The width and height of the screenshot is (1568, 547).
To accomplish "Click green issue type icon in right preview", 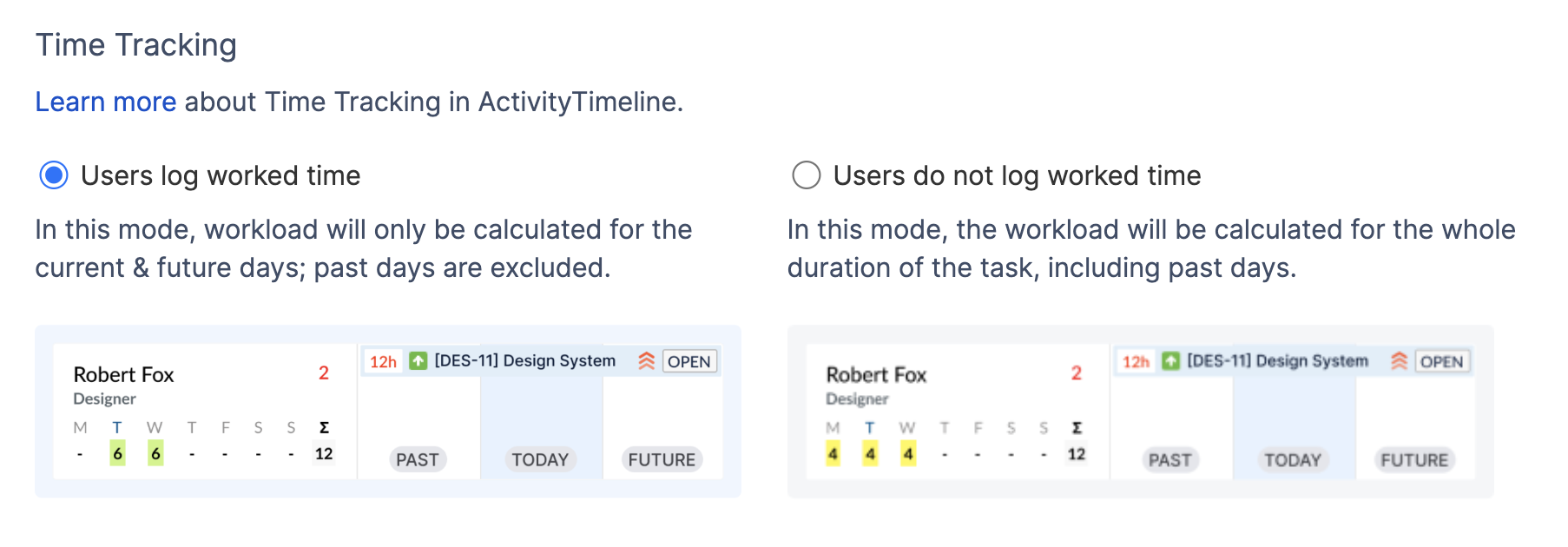I will click(1171, 360).
